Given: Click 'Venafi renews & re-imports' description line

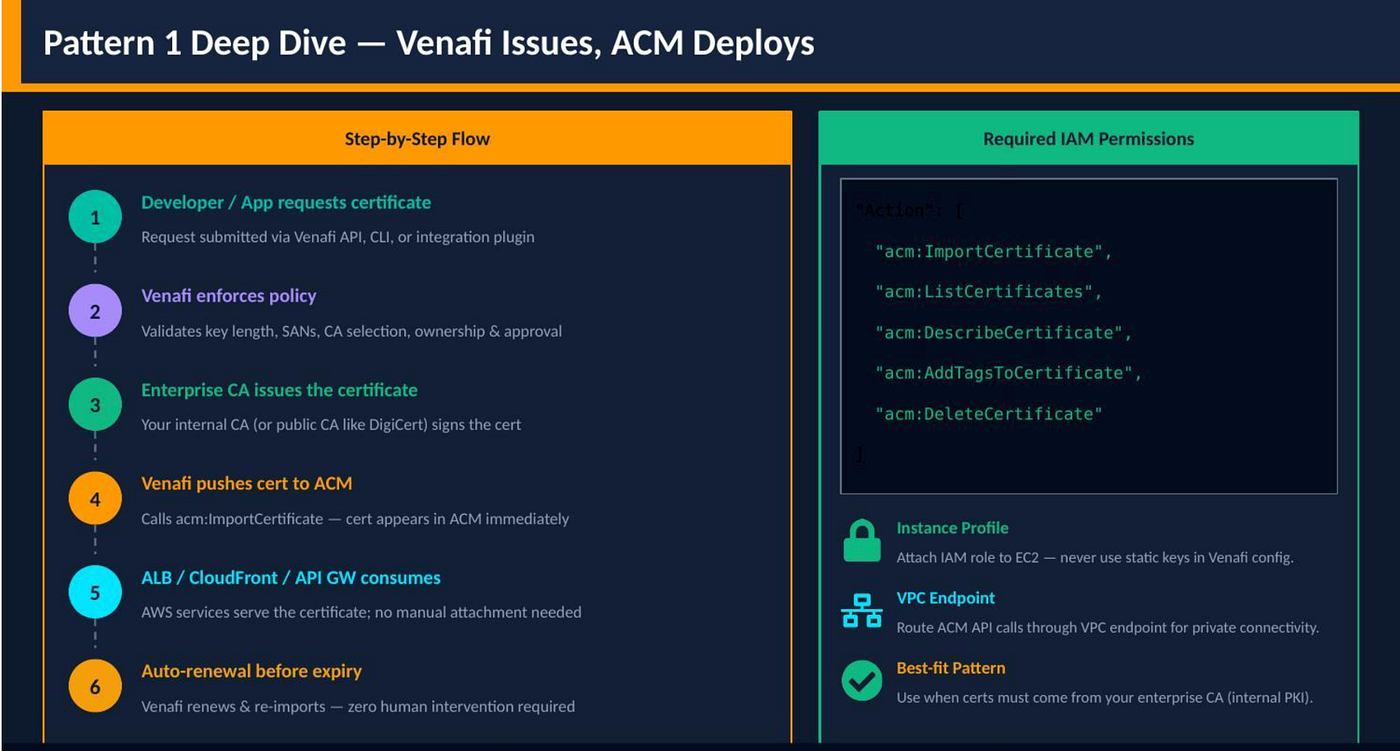Looking at the screenshot, I should [358, 706].
